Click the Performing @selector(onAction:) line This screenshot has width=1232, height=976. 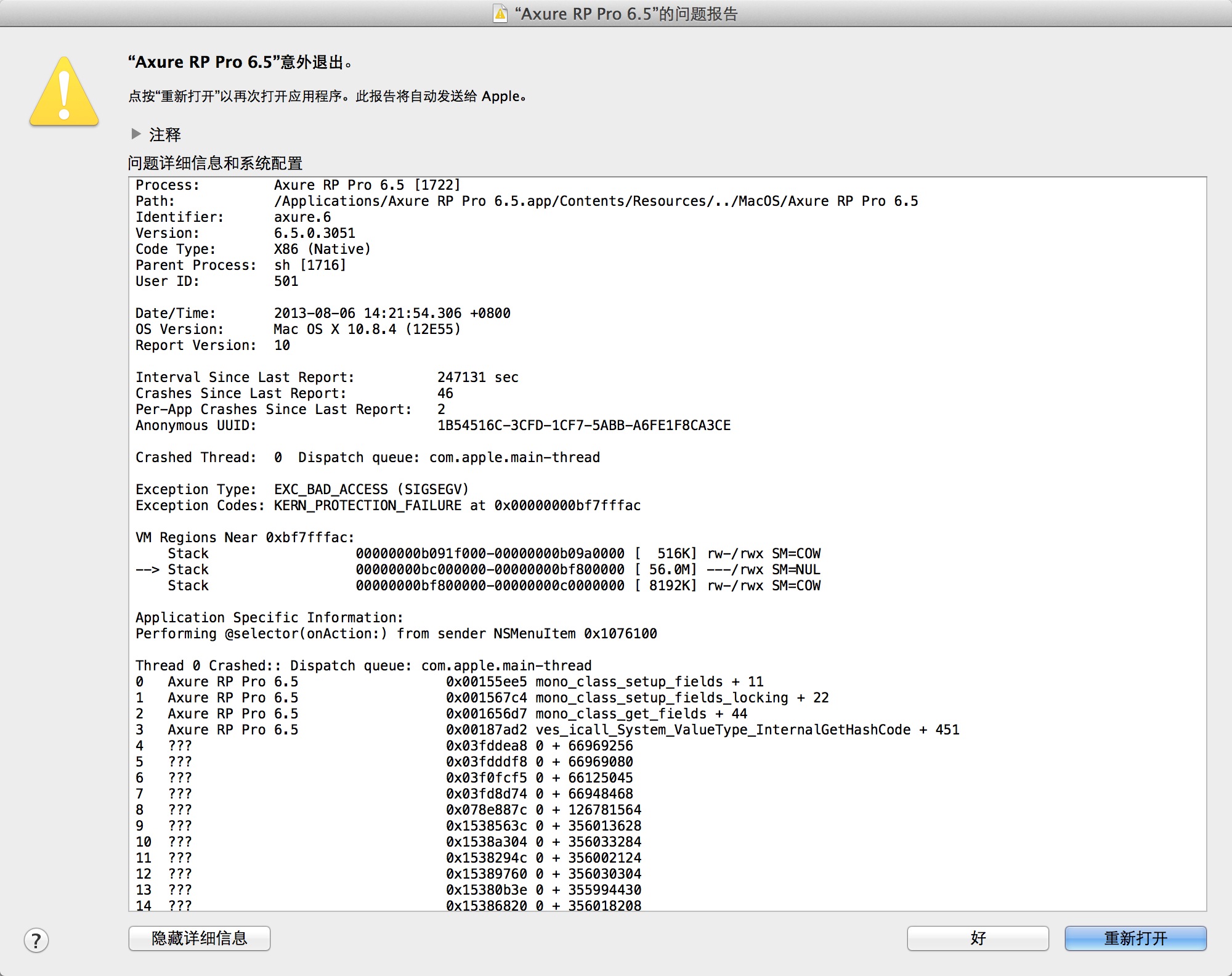pyautogui.click(x=396, y=633)
